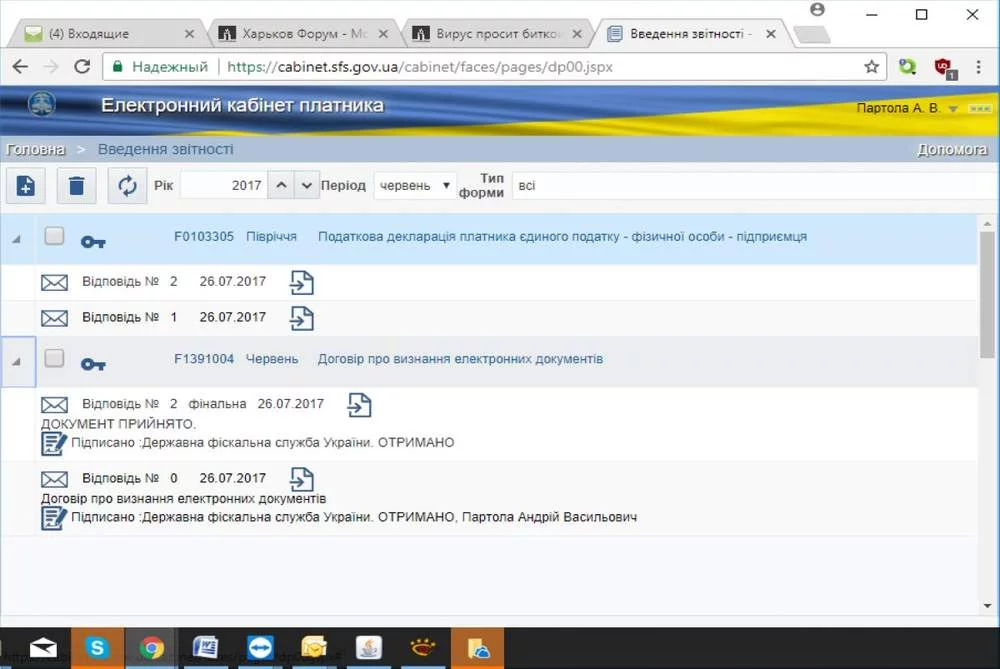
Task: Open Mail app from taskbar
Action: (43, 648)
